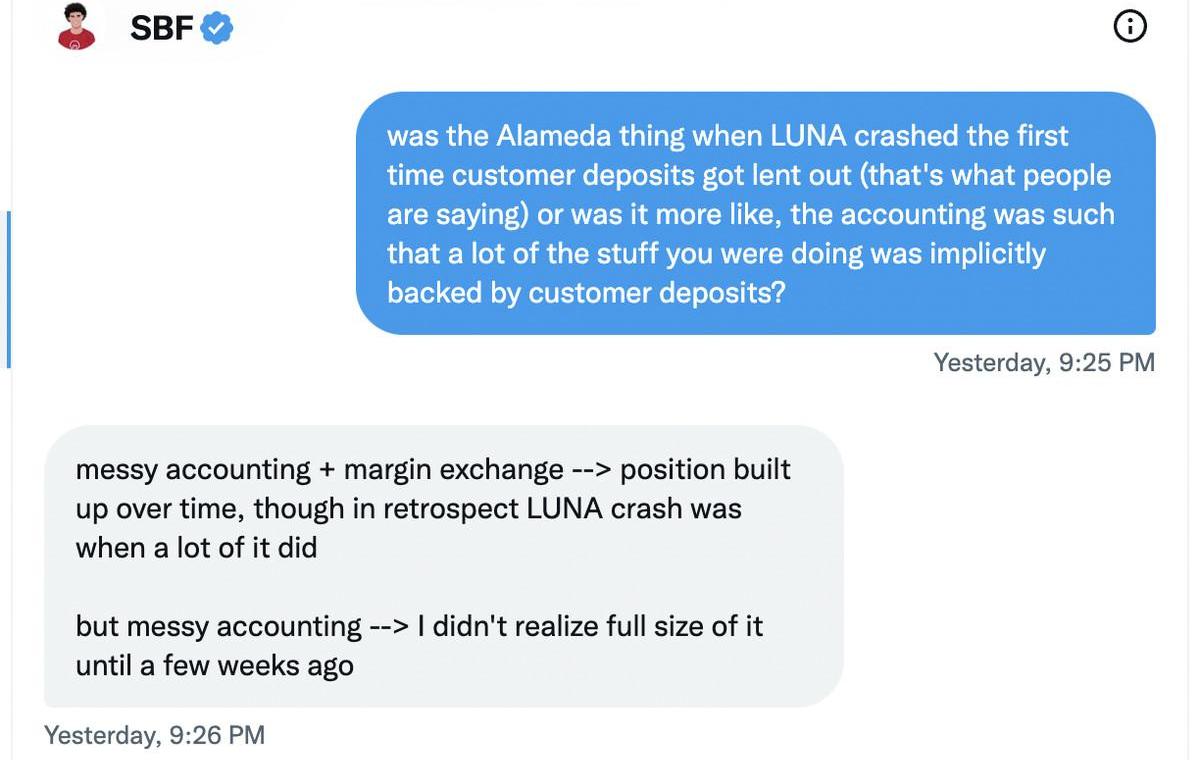Click "LUNA crash was" in the gray reply
Screen dimensions: 1200x760
pos(634,508)
